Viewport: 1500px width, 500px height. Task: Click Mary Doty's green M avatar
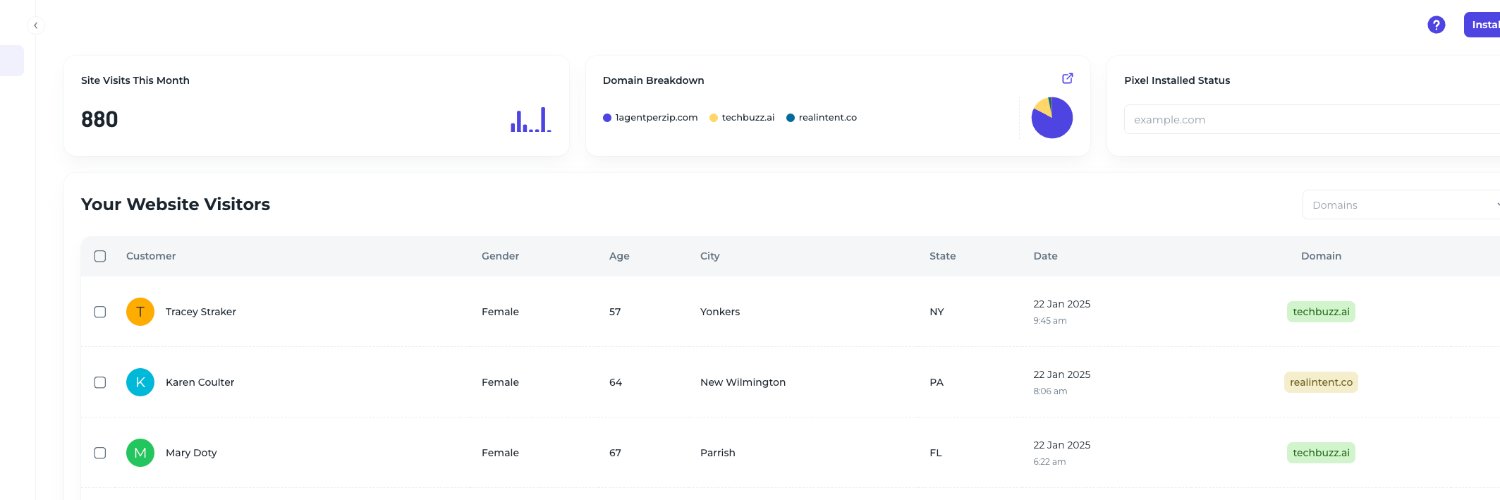140,453
